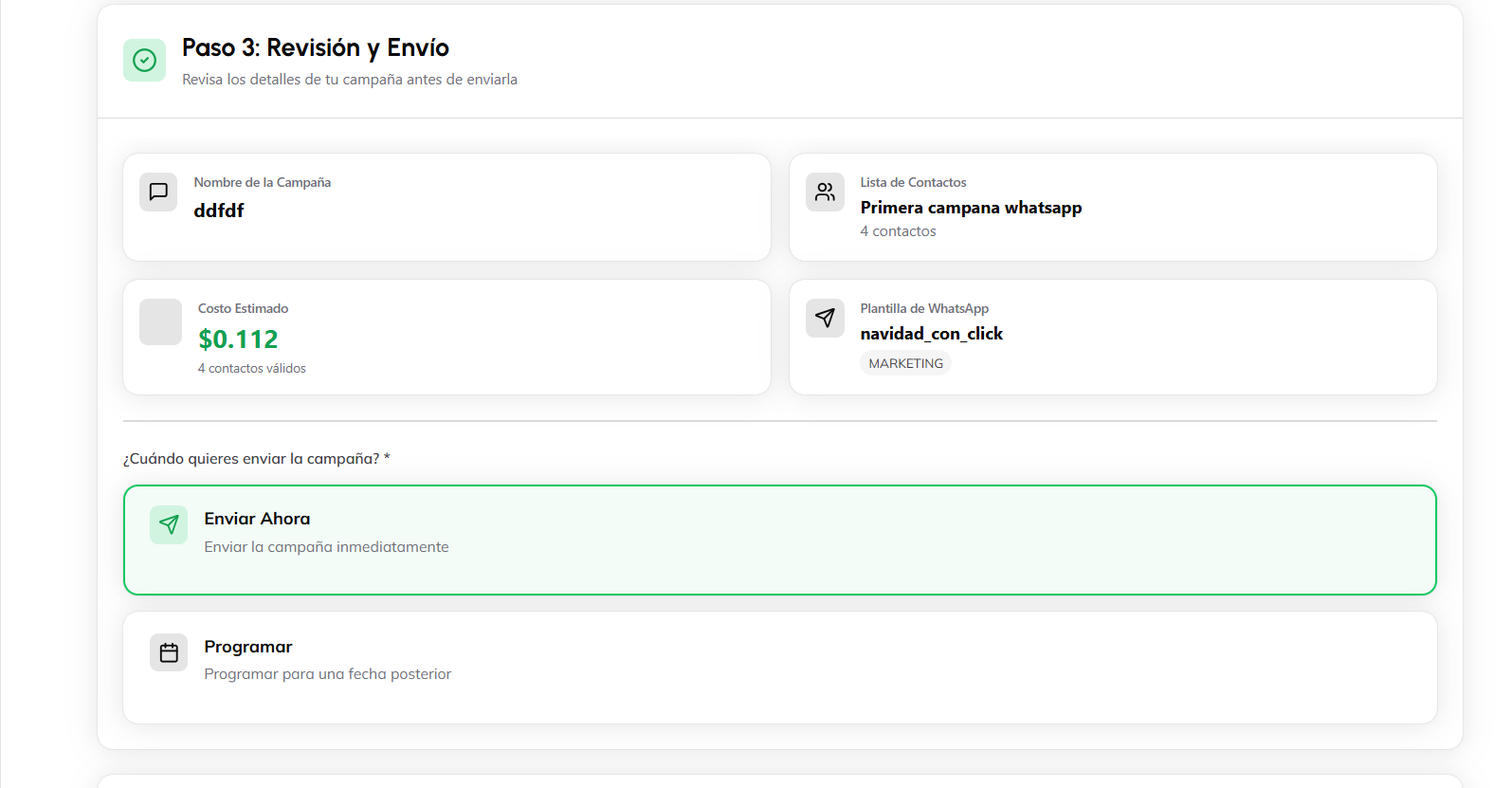
Task: Click the contacts list people icon
Action: click(x=825, y=192)
